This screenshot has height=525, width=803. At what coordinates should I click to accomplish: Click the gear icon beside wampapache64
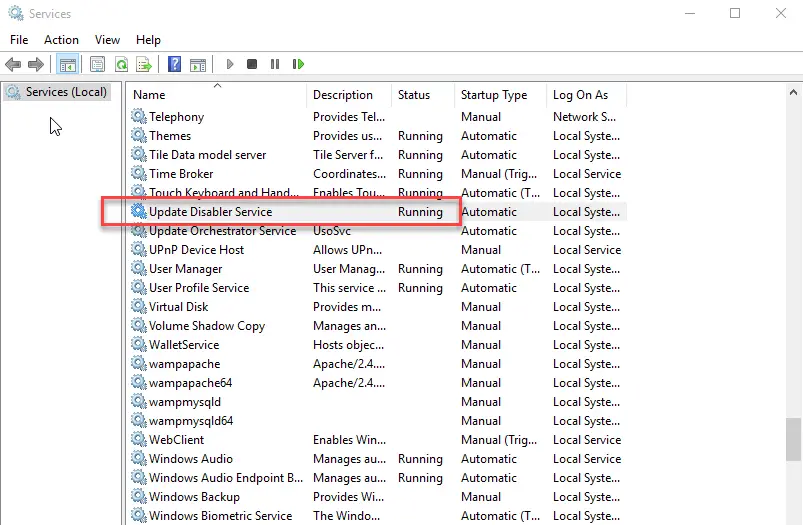(139, 382)
